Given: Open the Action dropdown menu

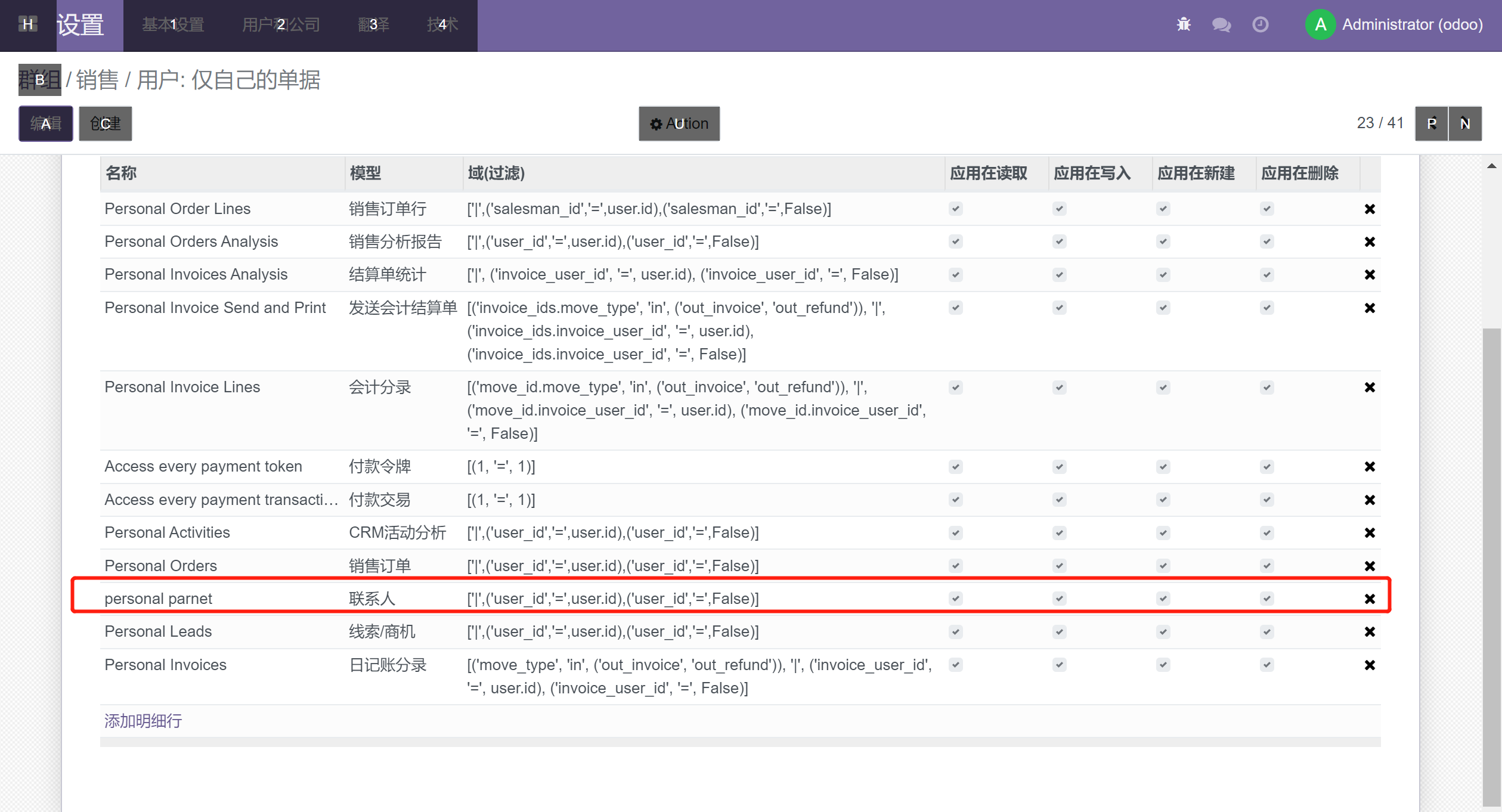Looking at the screenshot, I should pos(679,123).
